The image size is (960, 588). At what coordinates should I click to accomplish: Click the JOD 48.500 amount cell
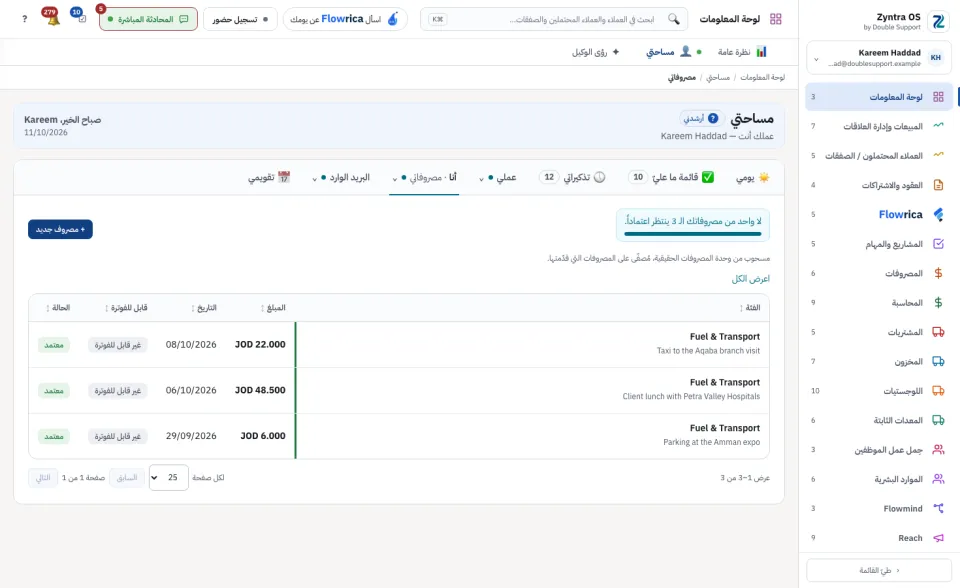click(260, 390)
